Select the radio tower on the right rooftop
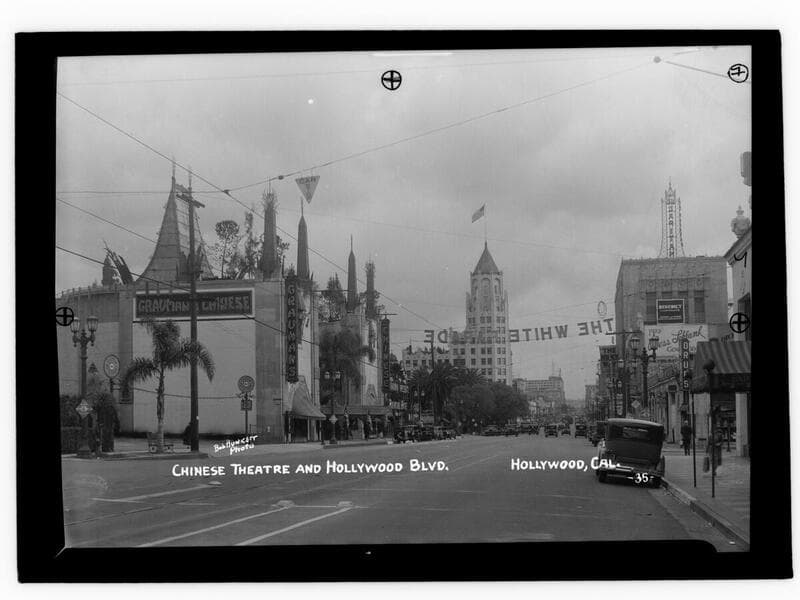Viewport: 800px width, 600px height. coord(671,222)
